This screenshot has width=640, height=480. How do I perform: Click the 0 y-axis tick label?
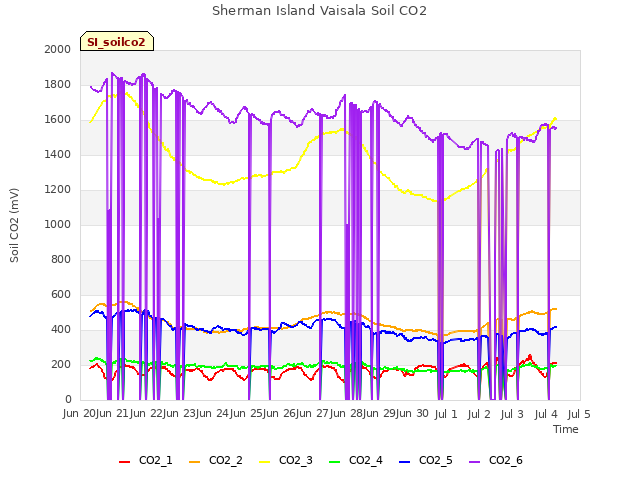68,400
